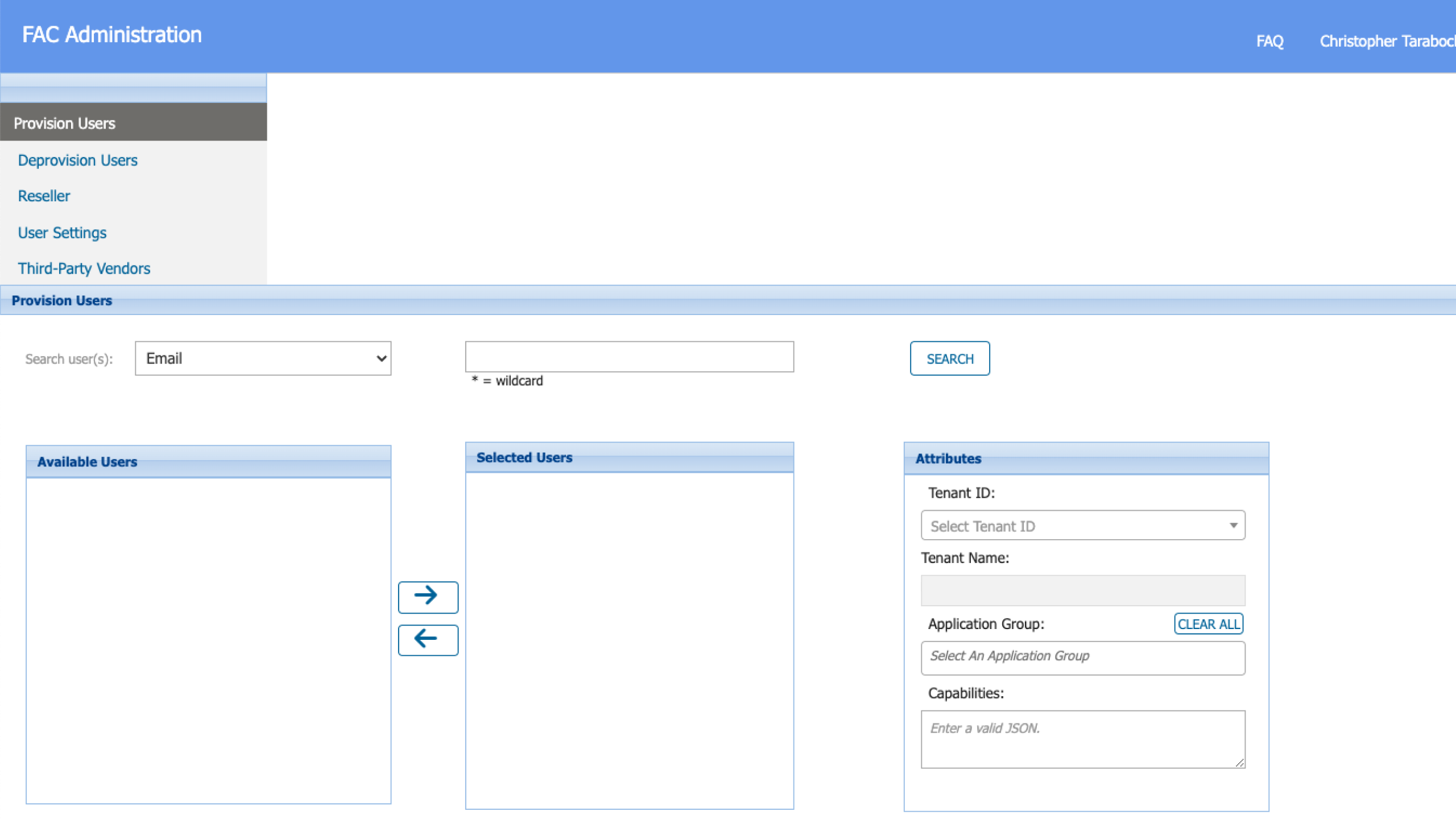Click the SEARCH button
Viewport: 1456px width, 819px height.
pyautogui.click(x=949, y=359)
